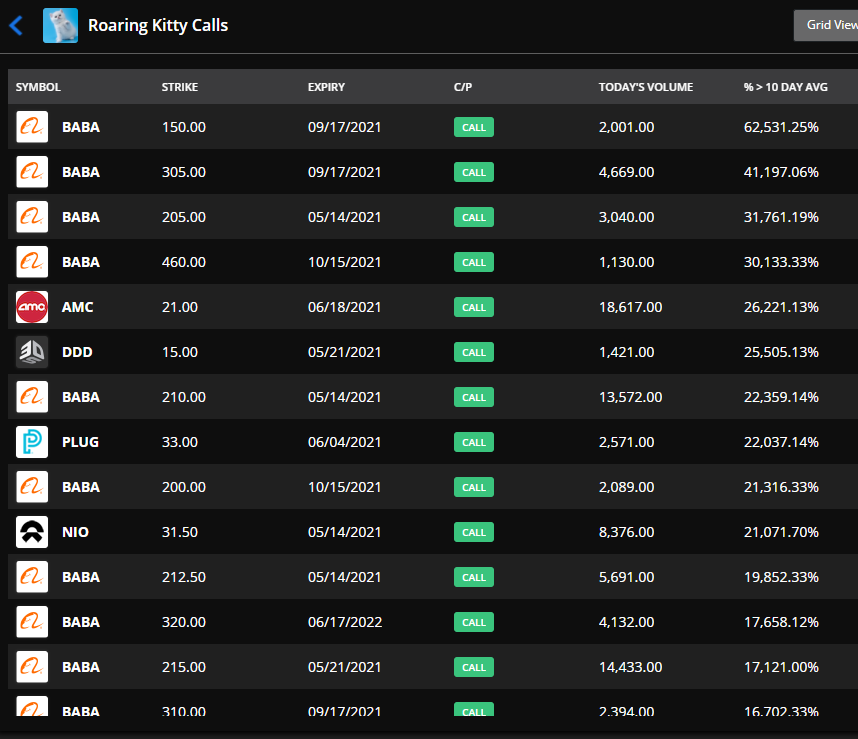
Task: Click the CALL badge for BABA 215.00
Action: [474, 667]
